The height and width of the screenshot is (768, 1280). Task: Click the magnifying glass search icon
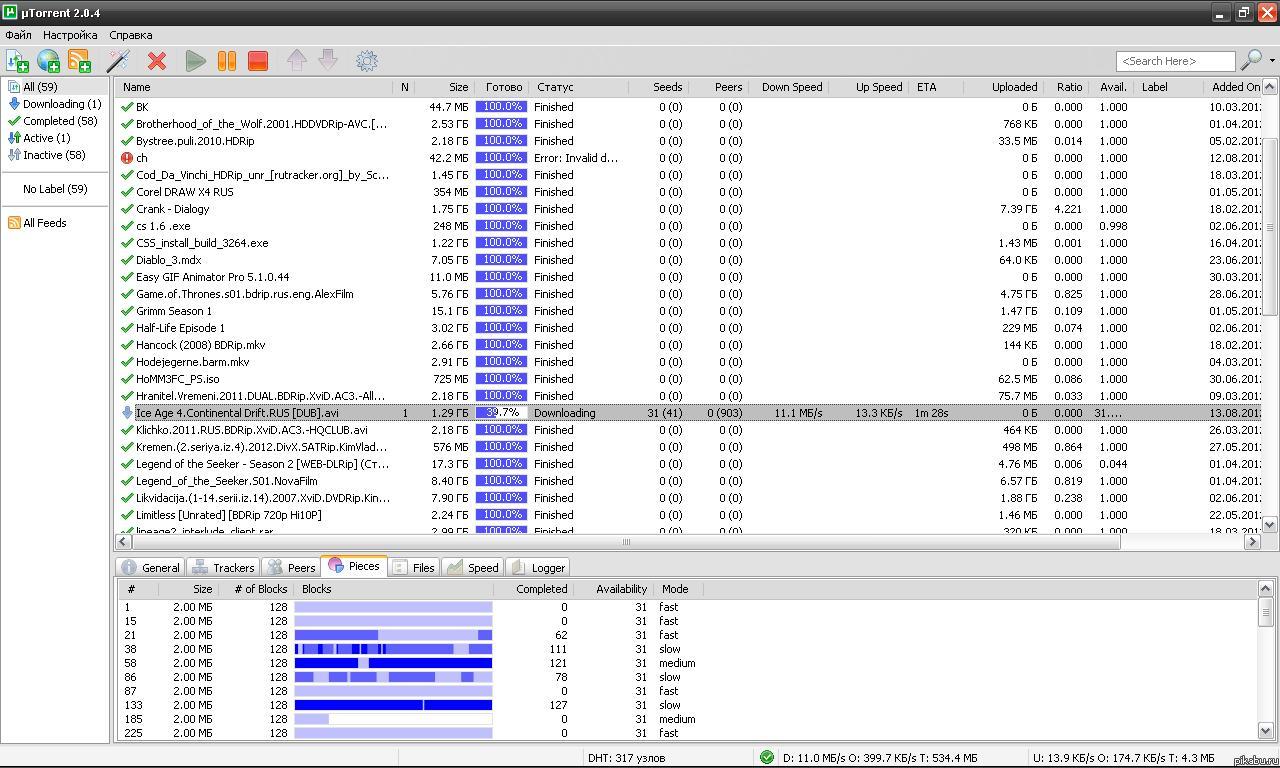click(x=1250, y=61)
